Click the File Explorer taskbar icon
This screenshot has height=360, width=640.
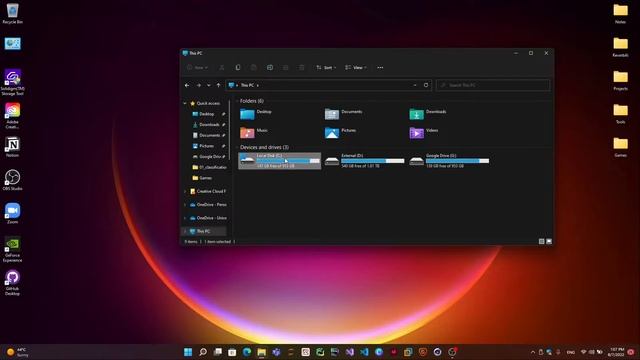pos(262,352)
